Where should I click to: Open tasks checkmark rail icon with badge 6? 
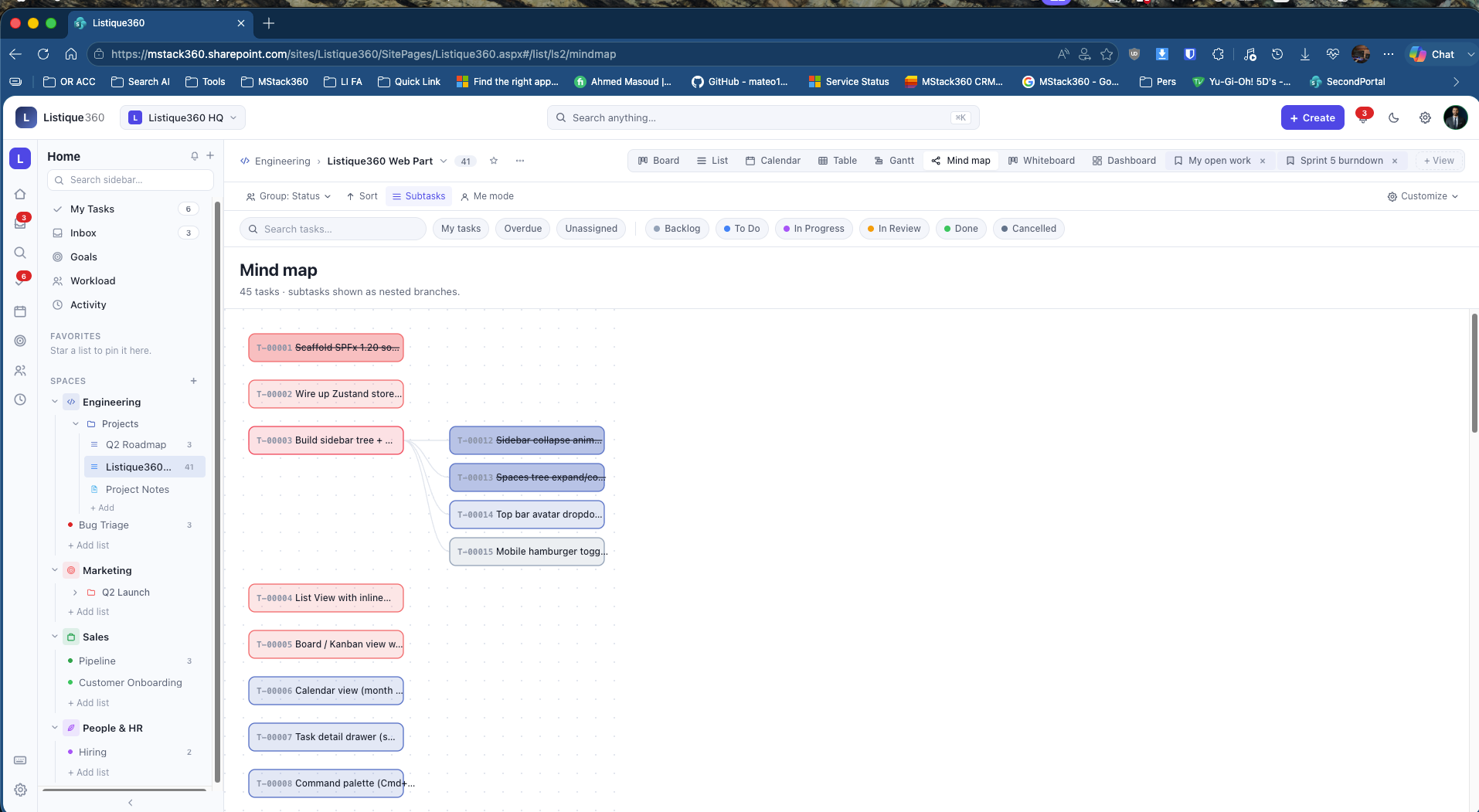point(20,282)
